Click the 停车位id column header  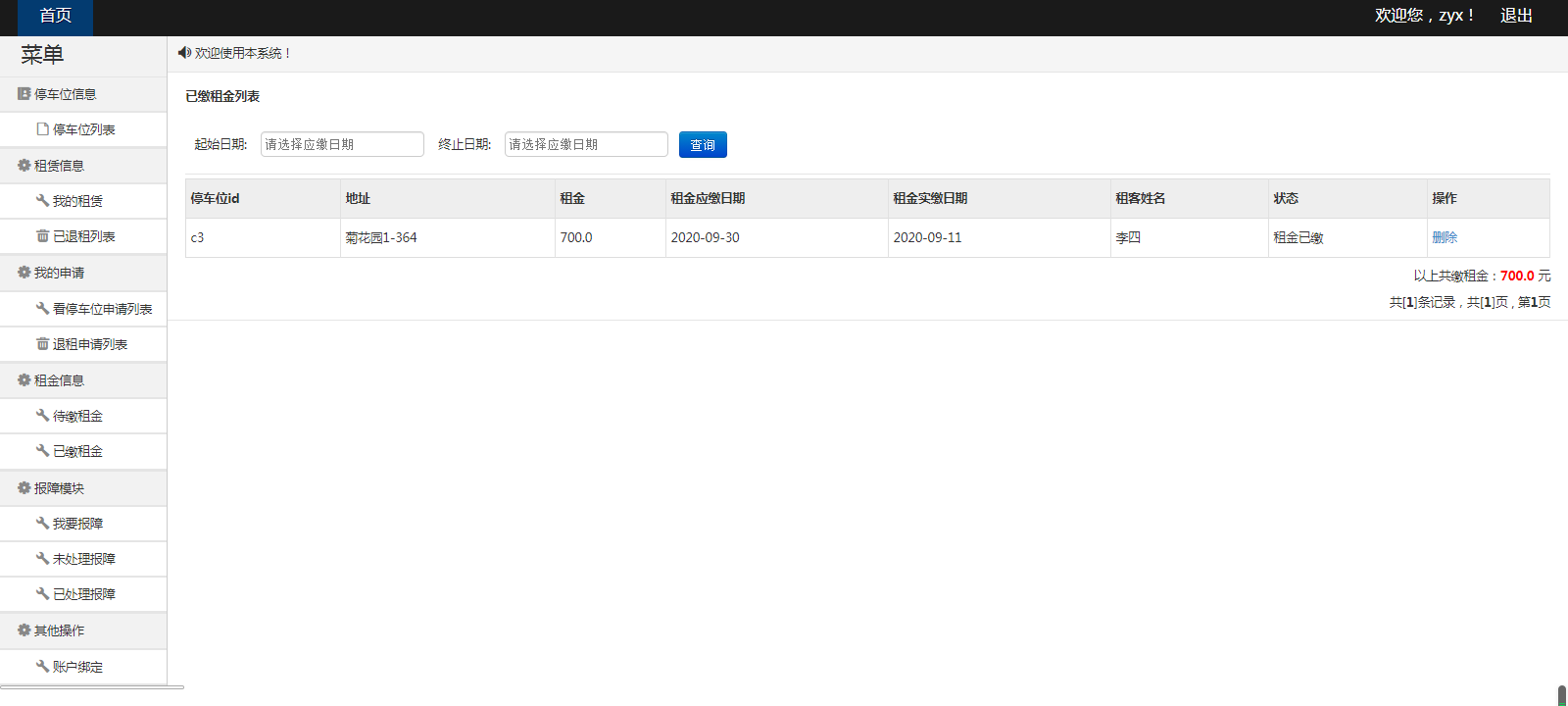pyautogui.click(x=263, y=198)
